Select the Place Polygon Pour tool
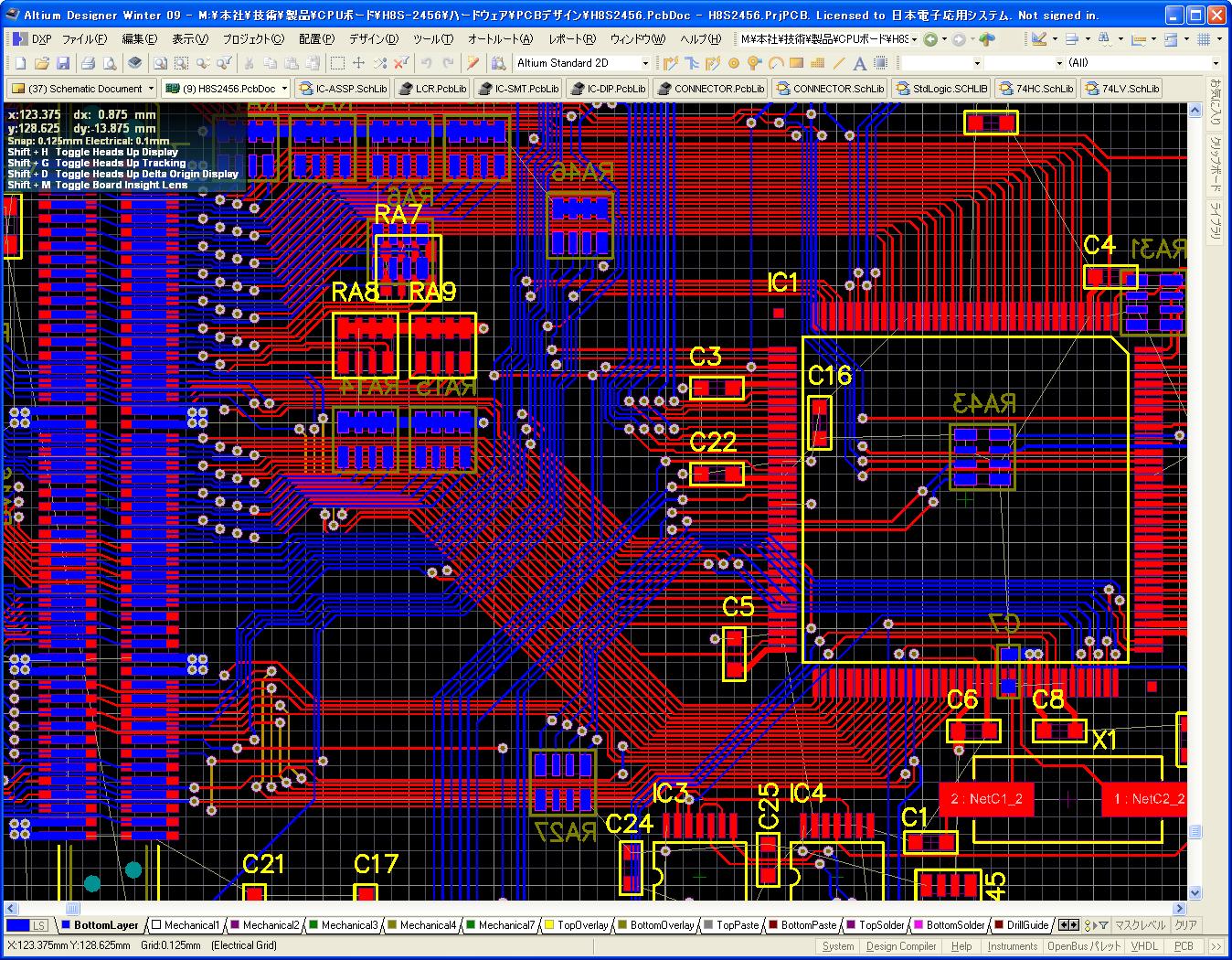 click(817, 63)
